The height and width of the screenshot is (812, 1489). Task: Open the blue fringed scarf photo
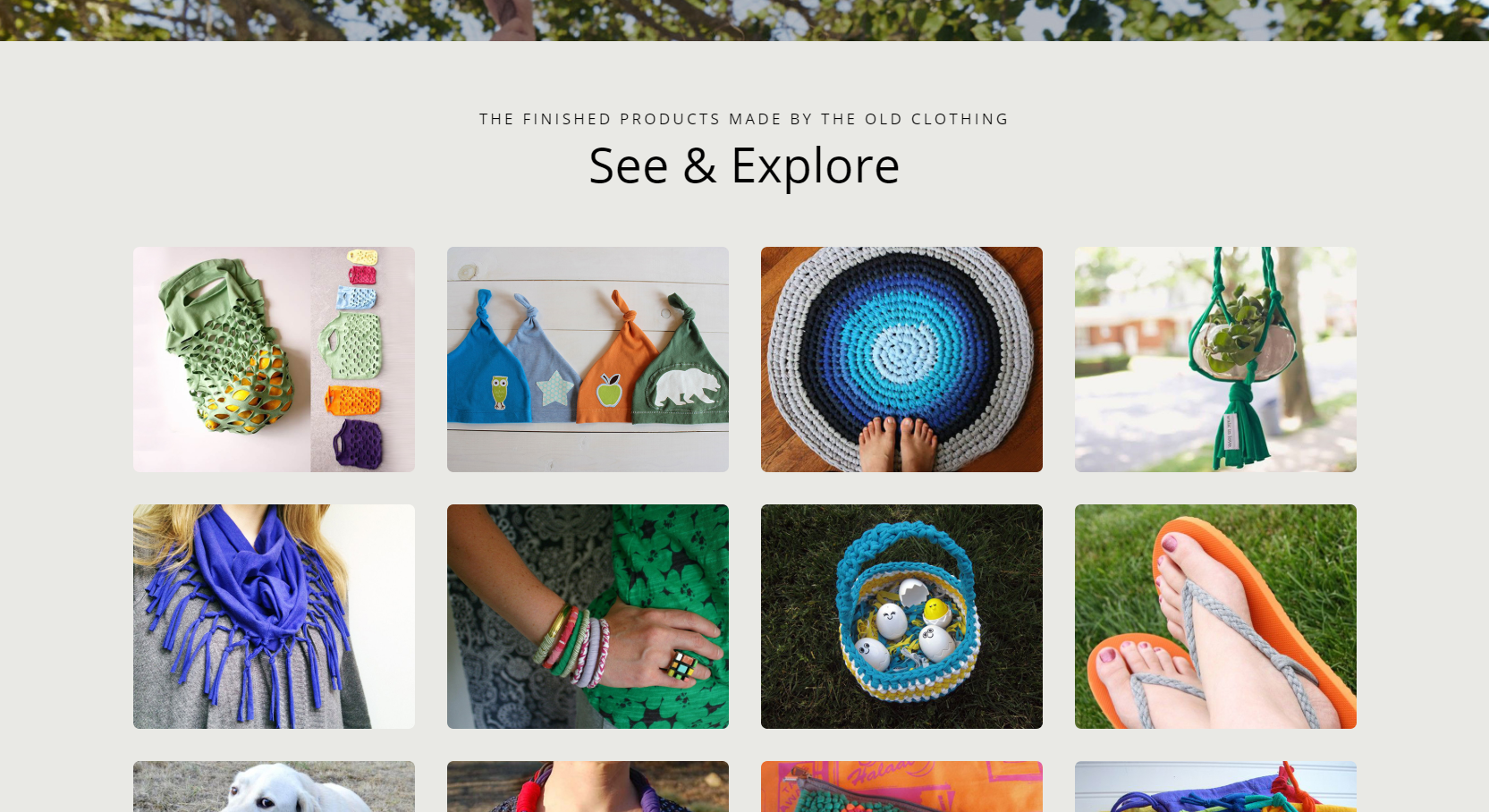tap(274, 616)
